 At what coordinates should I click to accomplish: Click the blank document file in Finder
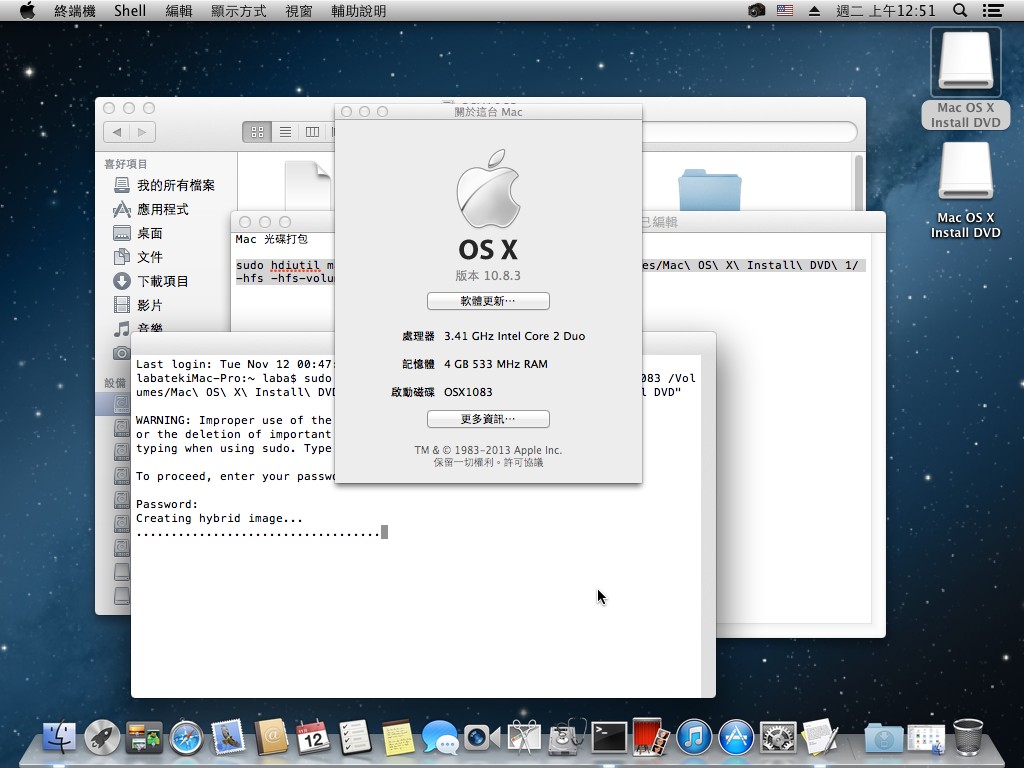(308, 185)
